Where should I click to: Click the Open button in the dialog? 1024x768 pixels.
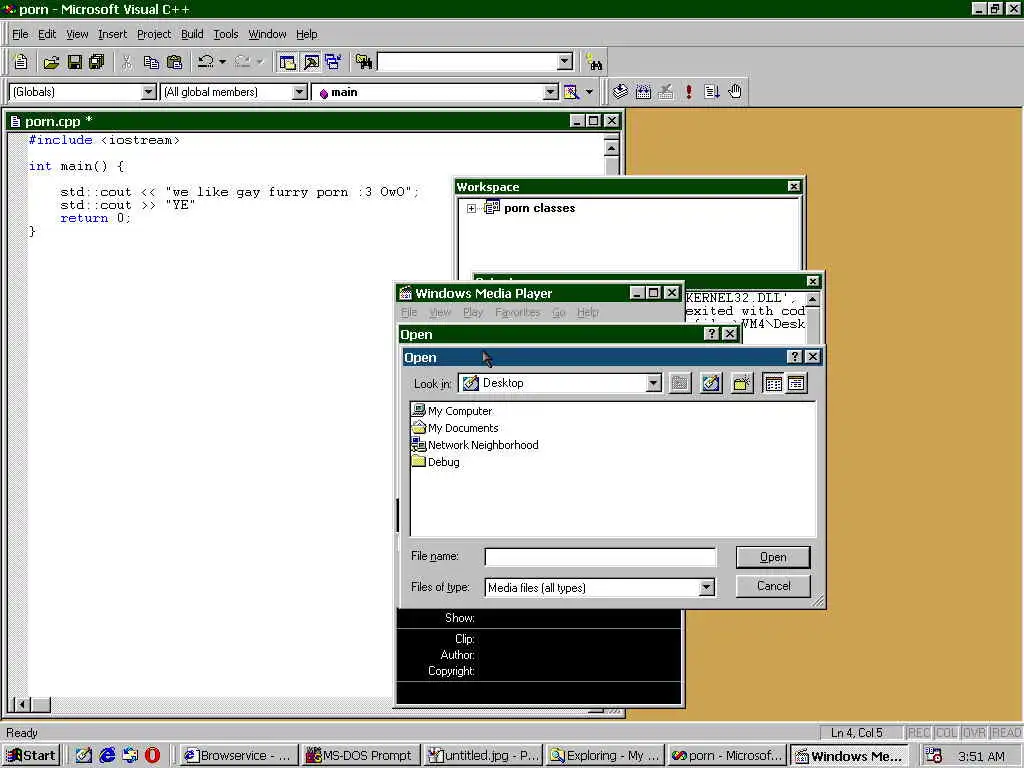click(773, 557)
